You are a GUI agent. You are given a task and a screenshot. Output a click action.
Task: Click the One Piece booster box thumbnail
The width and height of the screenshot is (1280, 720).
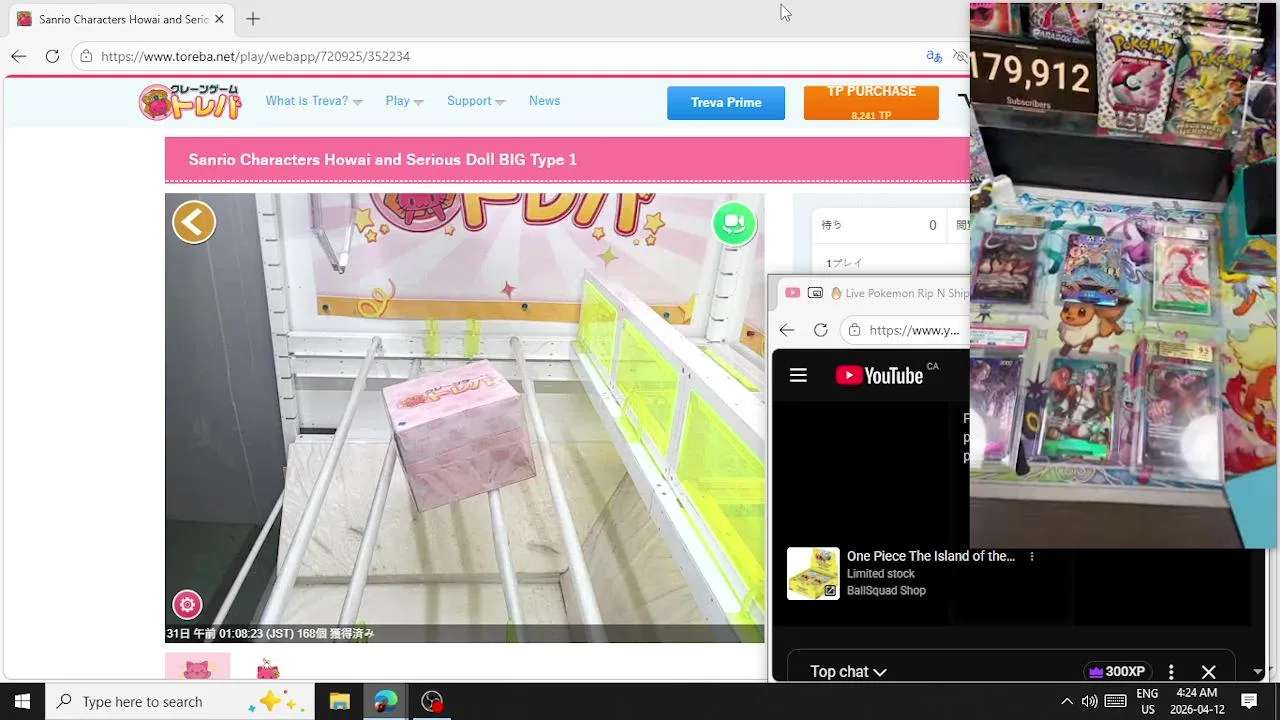pyautogui.click(x=813, y=573)
